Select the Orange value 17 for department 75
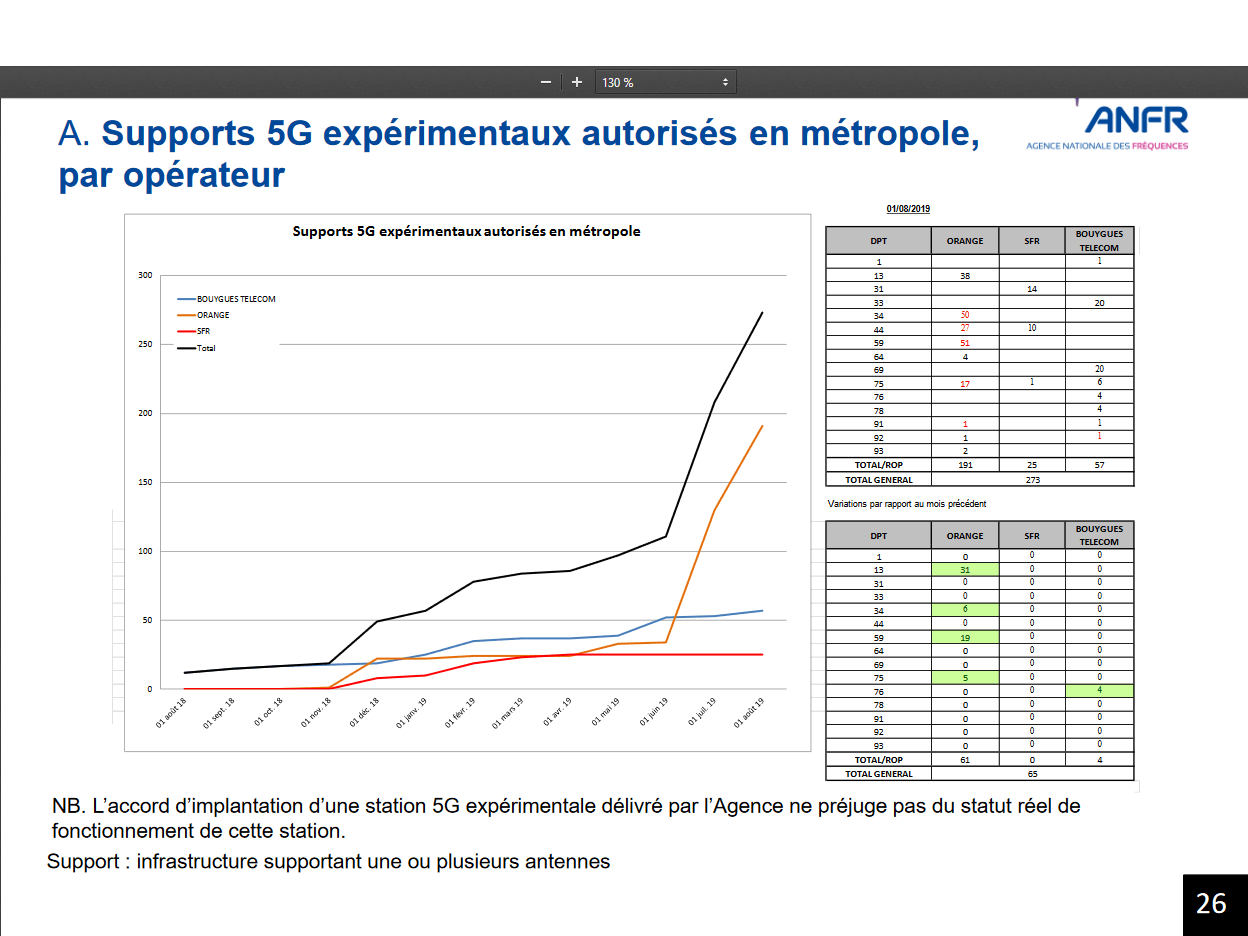 (x=965, y=384)
